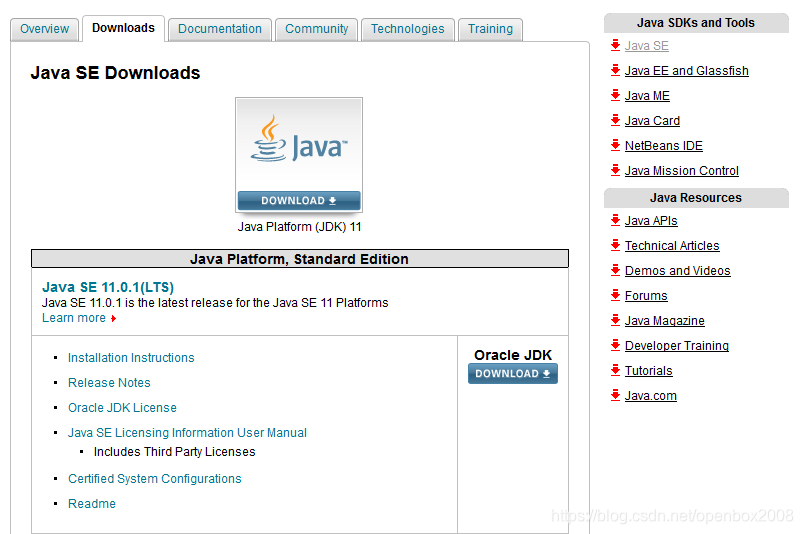Viewport: 803px width, 534px height.
Task: Open the Community tab
Action: point(316,29)
